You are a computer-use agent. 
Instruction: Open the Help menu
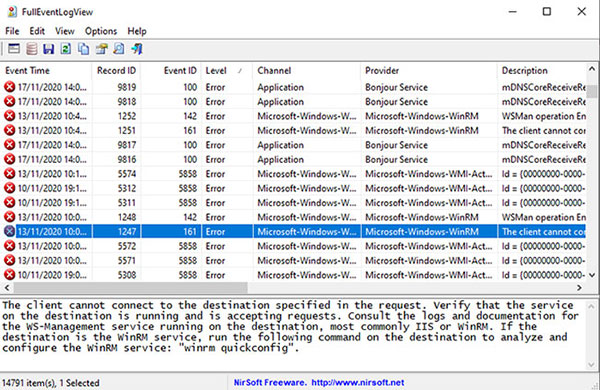pos(137,31)
